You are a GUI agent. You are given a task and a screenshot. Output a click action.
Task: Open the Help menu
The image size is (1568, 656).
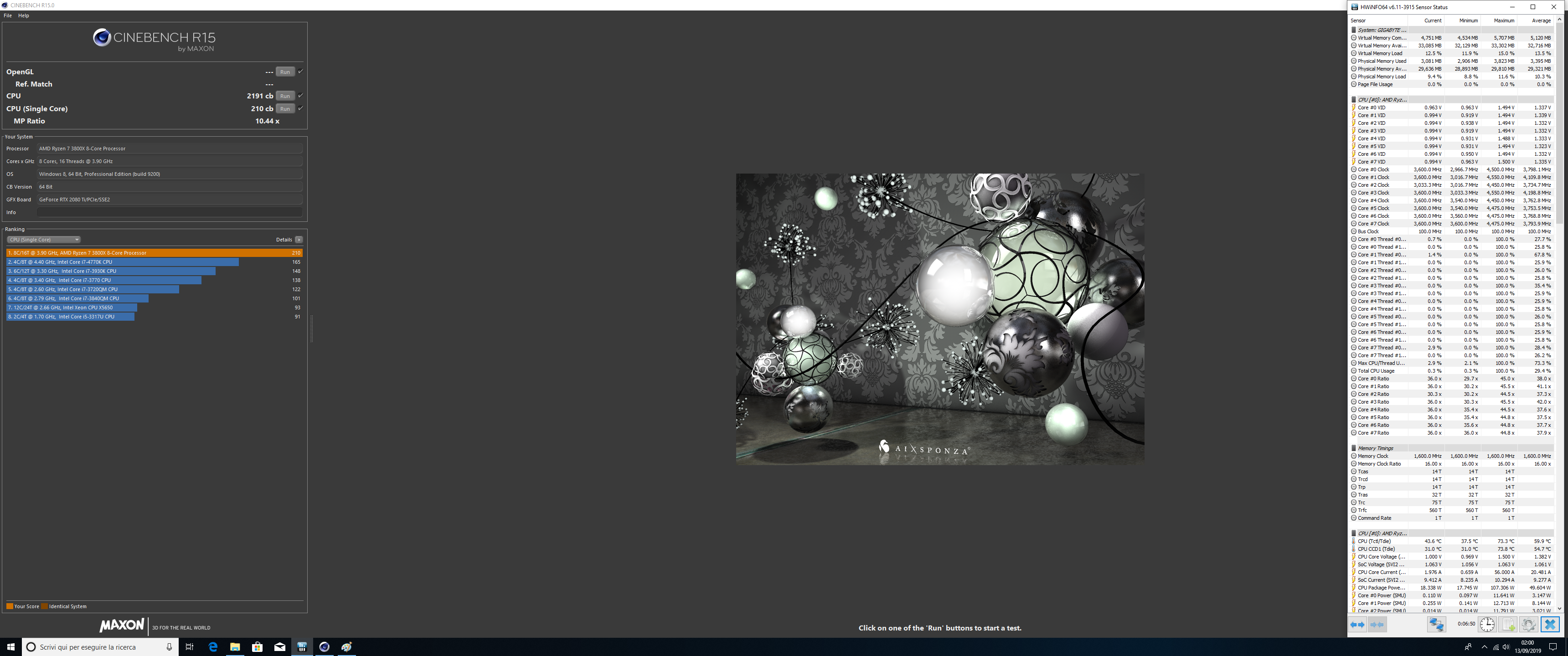coord(24,16)
